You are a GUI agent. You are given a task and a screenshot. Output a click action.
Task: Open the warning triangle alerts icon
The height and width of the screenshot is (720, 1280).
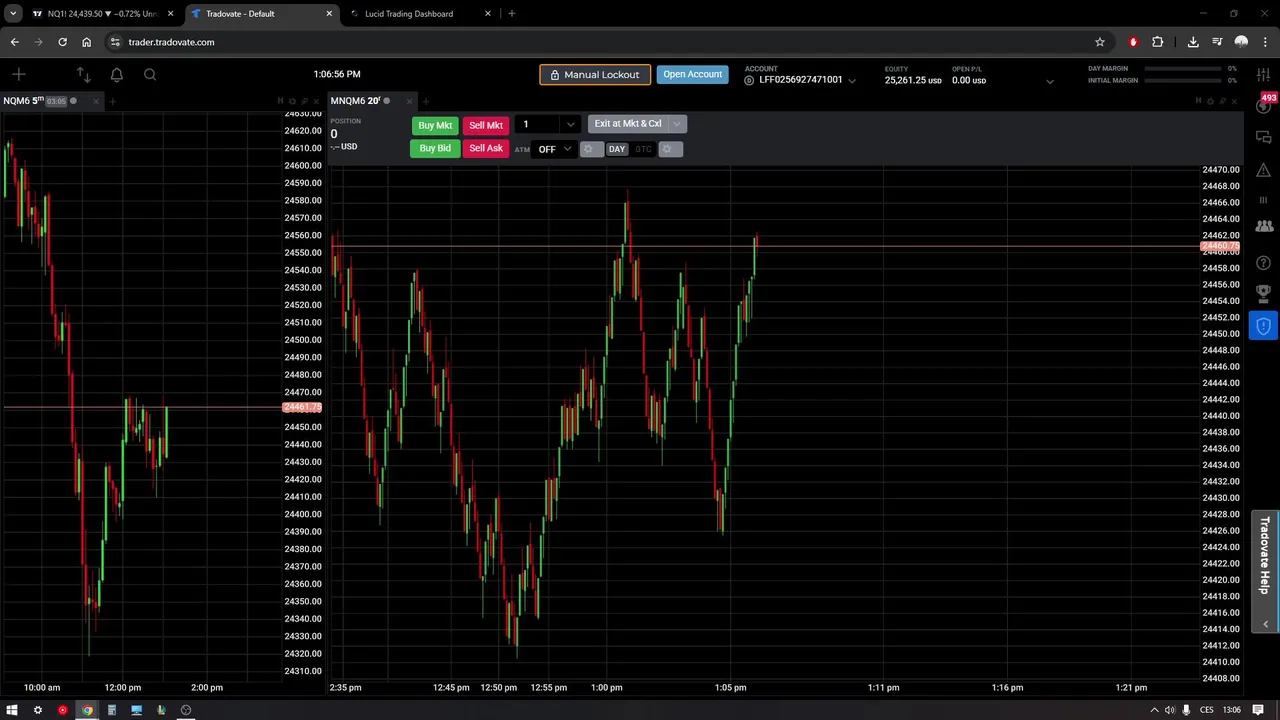(x=1263, y=170)
